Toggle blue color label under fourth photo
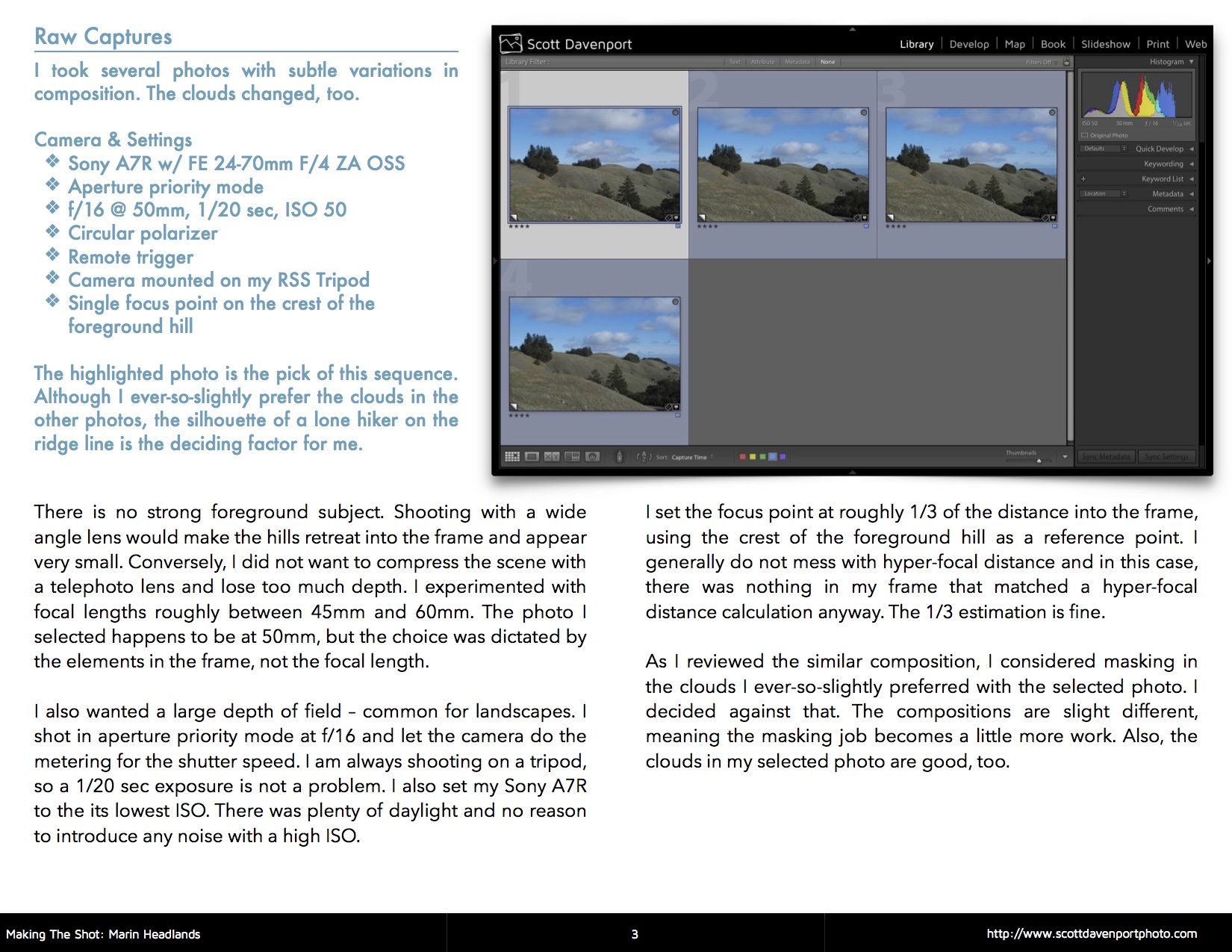Screen dimensions: 1232x952 [x=678, y=415]
